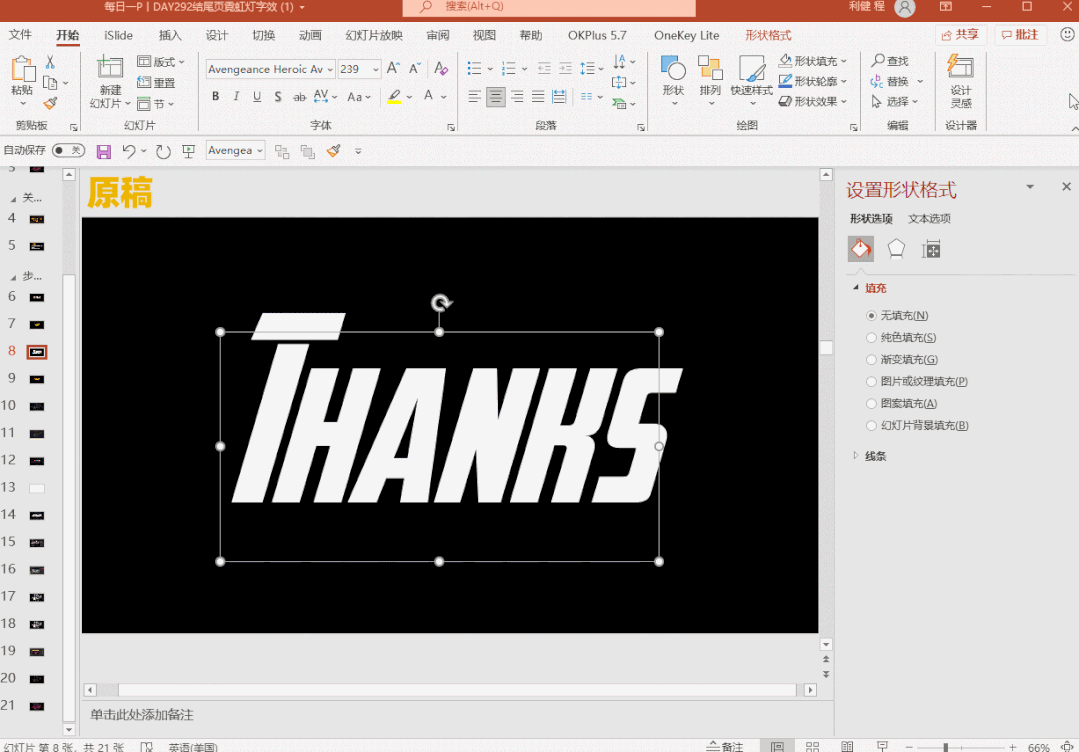Click the New Slide icon
Screen dimensions: 1079x752
pyautogui.click(x=109, y=67)
